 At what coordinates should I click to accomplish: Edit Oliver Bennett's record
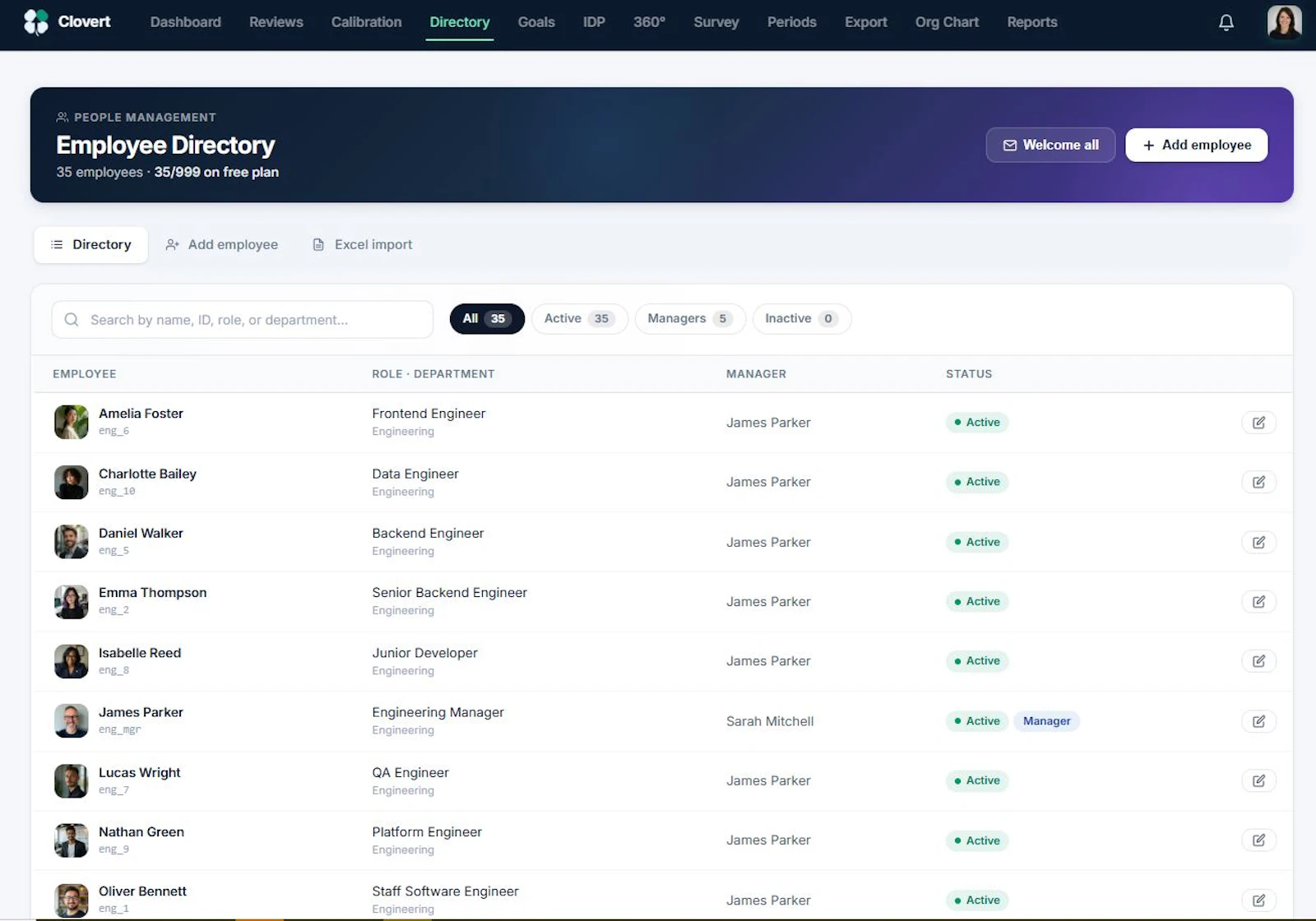coord(1258,900)
